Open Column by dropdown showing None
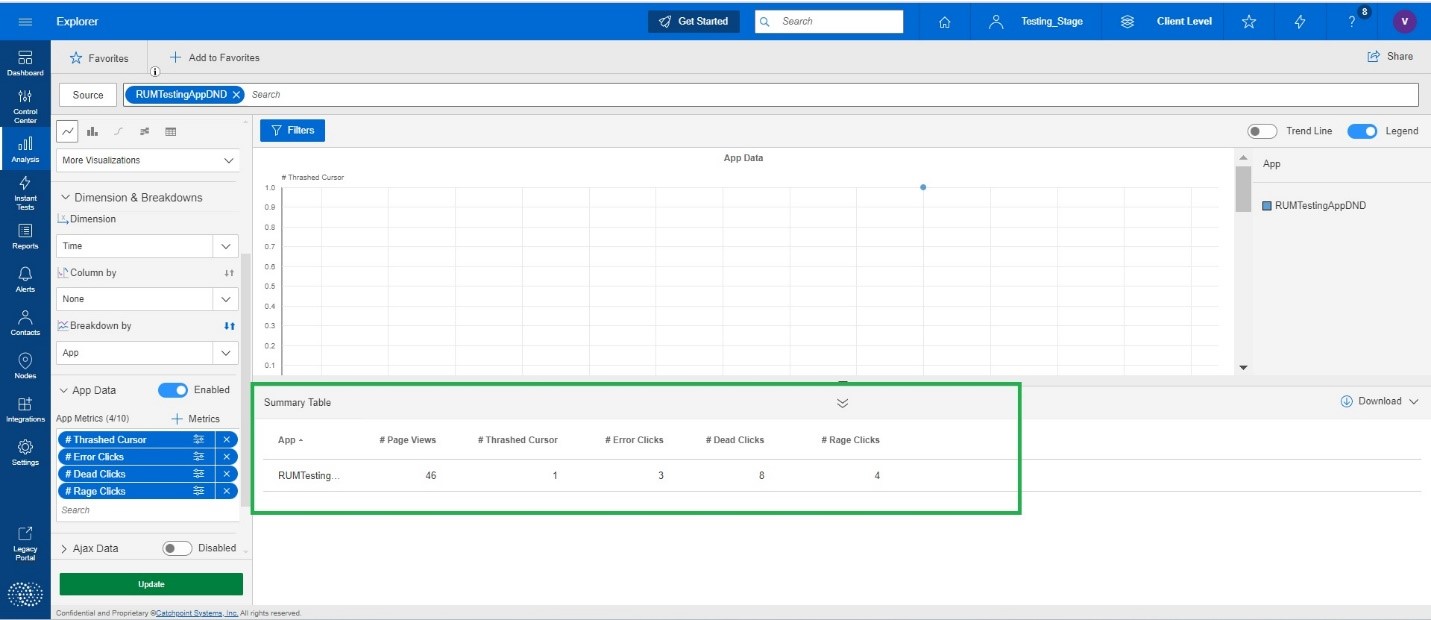The height and width of the screenshot is (620, 1431). [148, 299]
